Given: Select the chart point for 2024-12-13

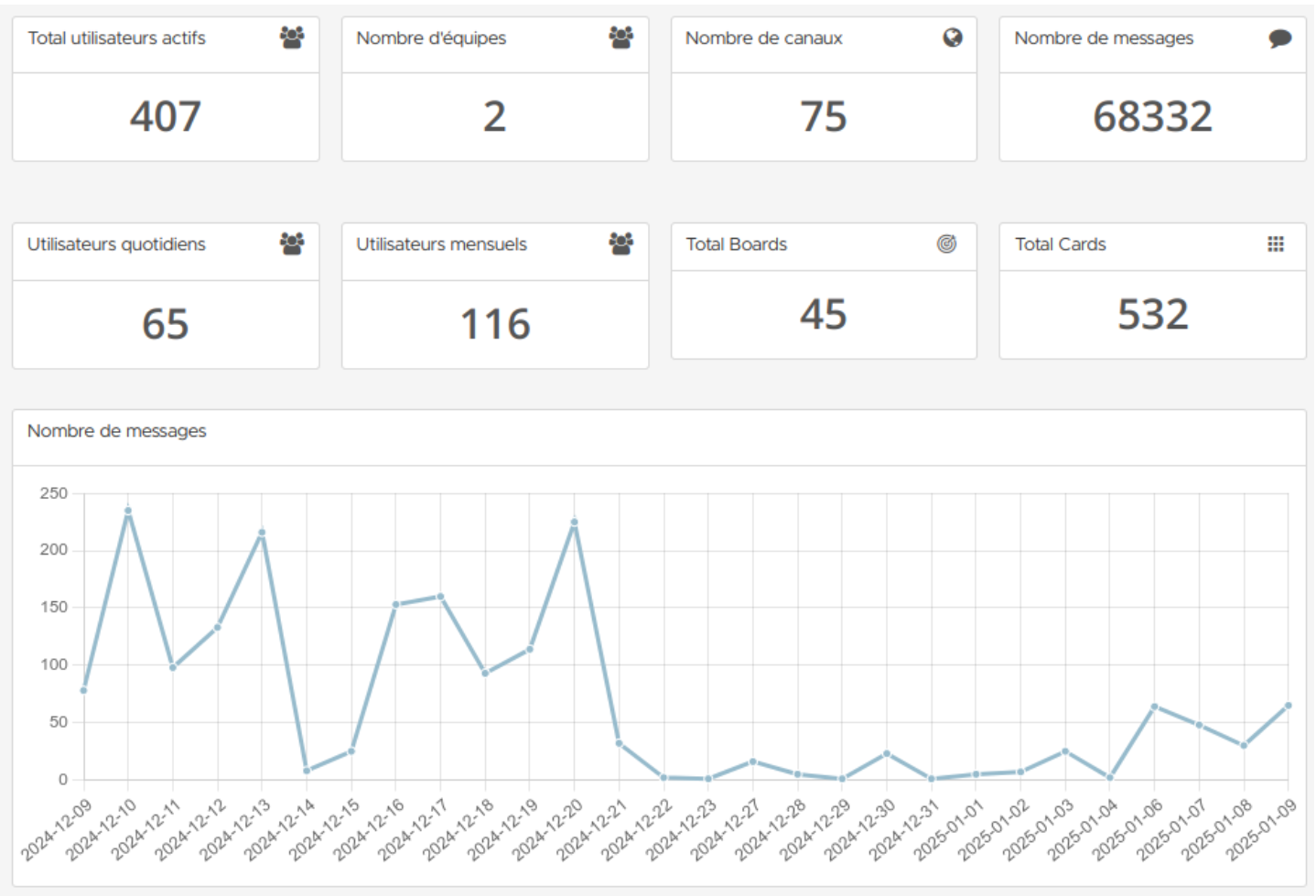Looking at the screenshot, I should point(262,532).
